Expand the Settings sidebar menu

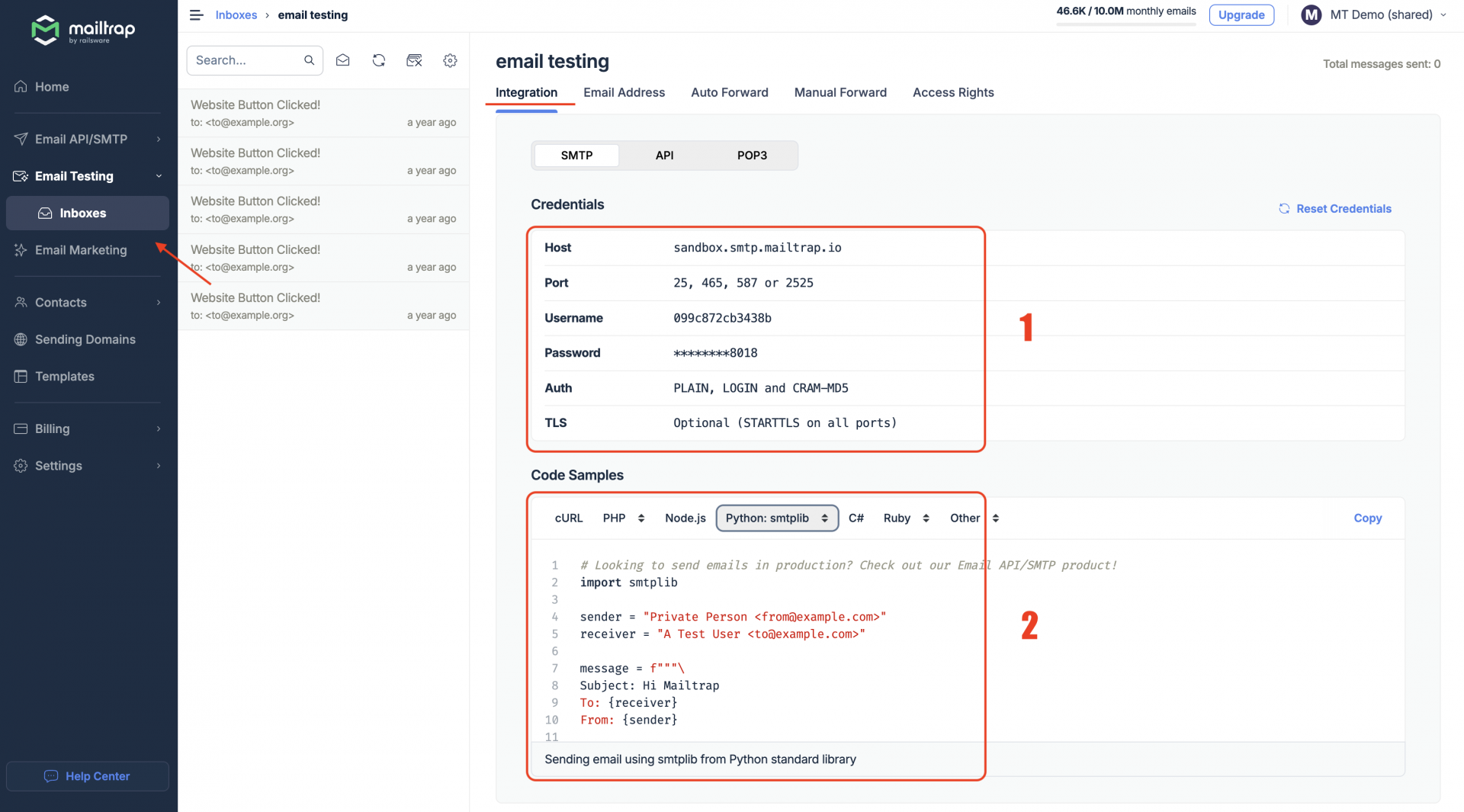[59, 466]
